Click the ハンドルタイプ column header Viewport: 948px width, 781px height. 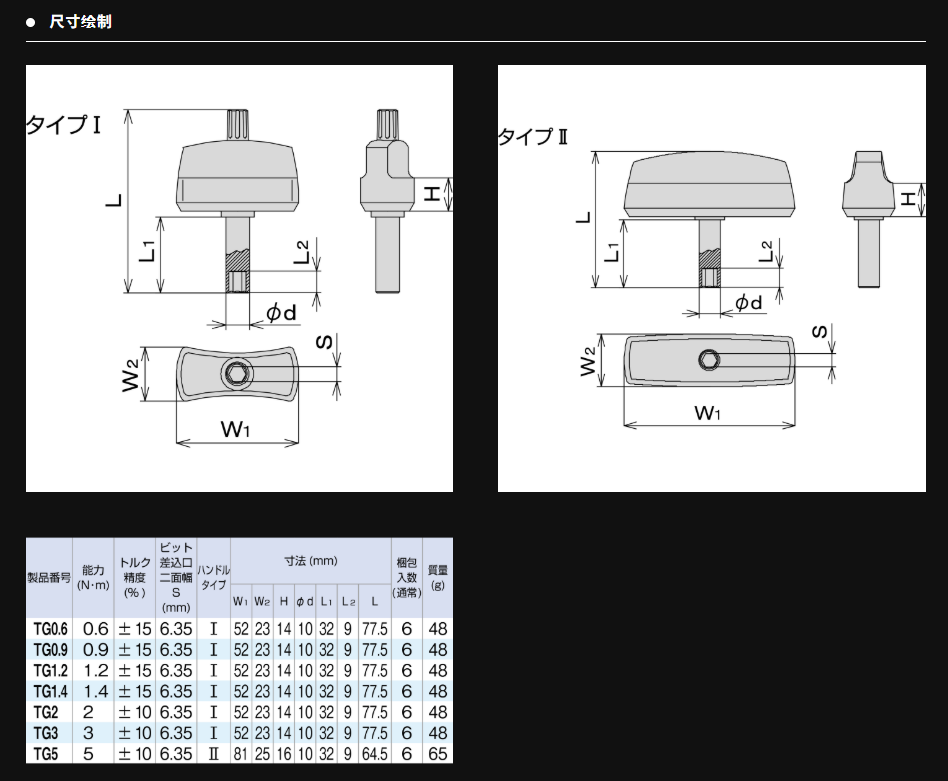pyautogui.click(x=214, y=577)
